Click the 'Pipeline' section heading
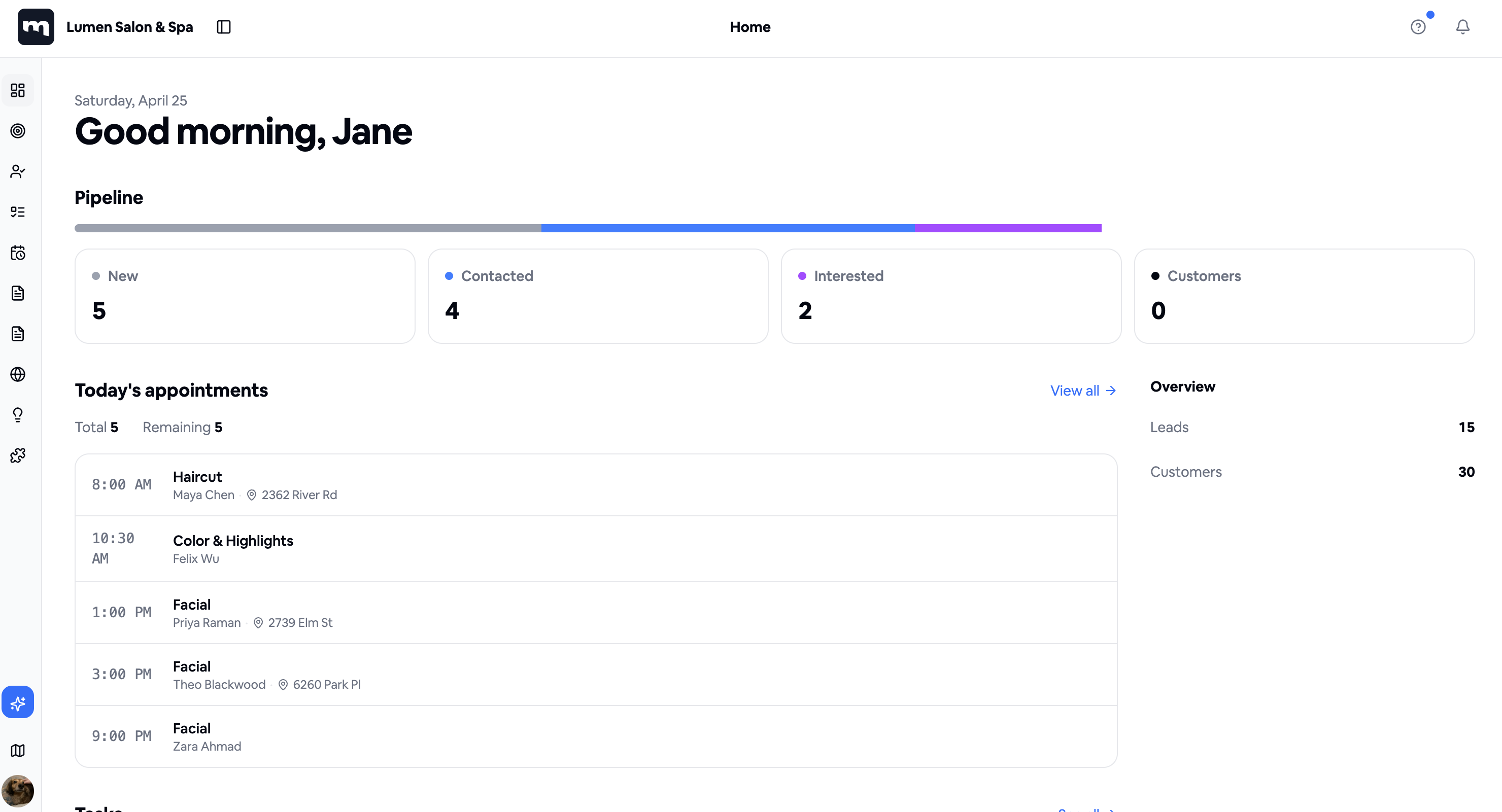1502x812 pixels. tap(109, 198)
